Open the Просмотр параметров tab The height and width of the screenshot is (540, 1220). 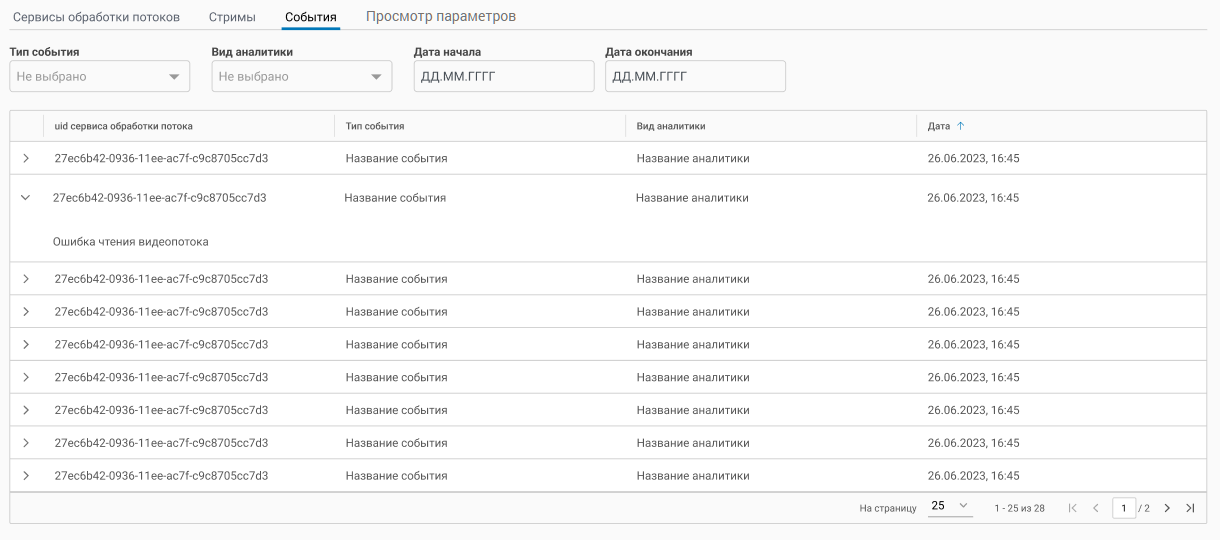pos(440,17)
